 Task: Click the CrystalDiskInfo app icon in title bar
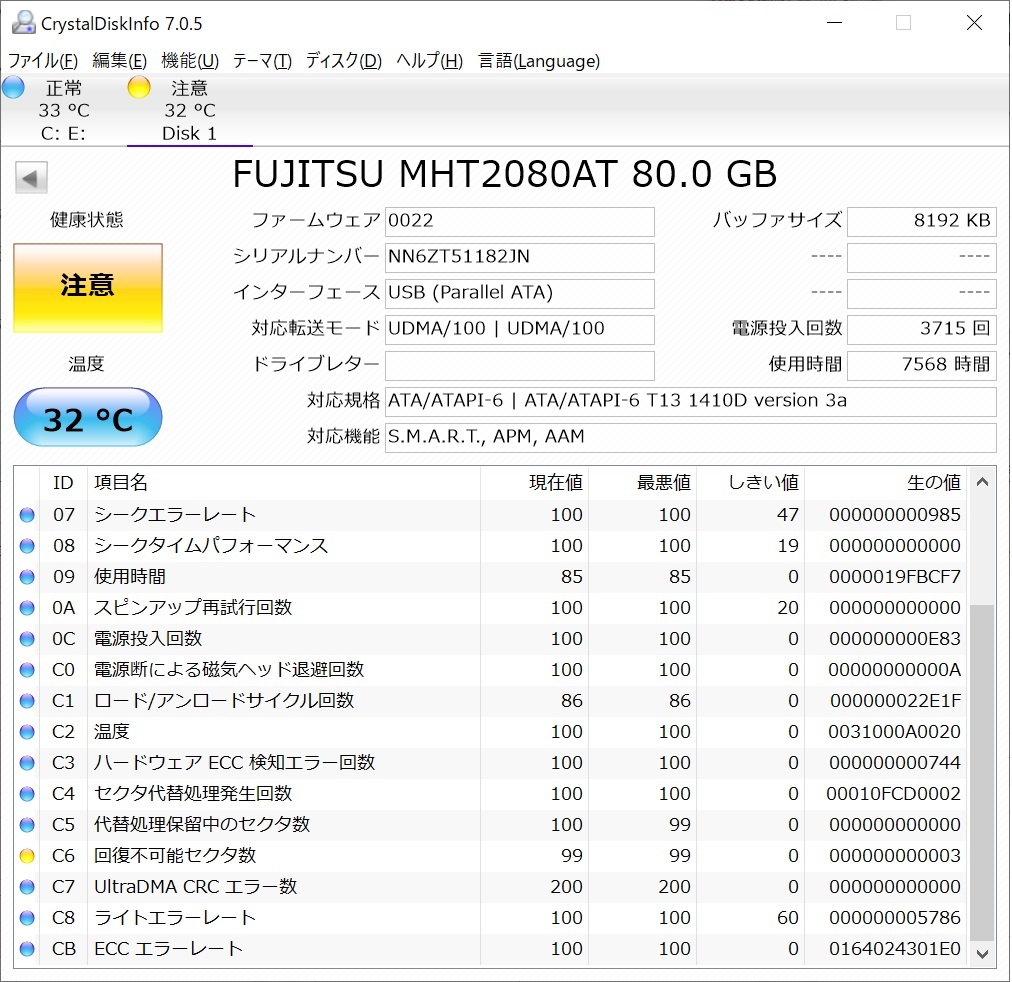[x=23, y=23]
